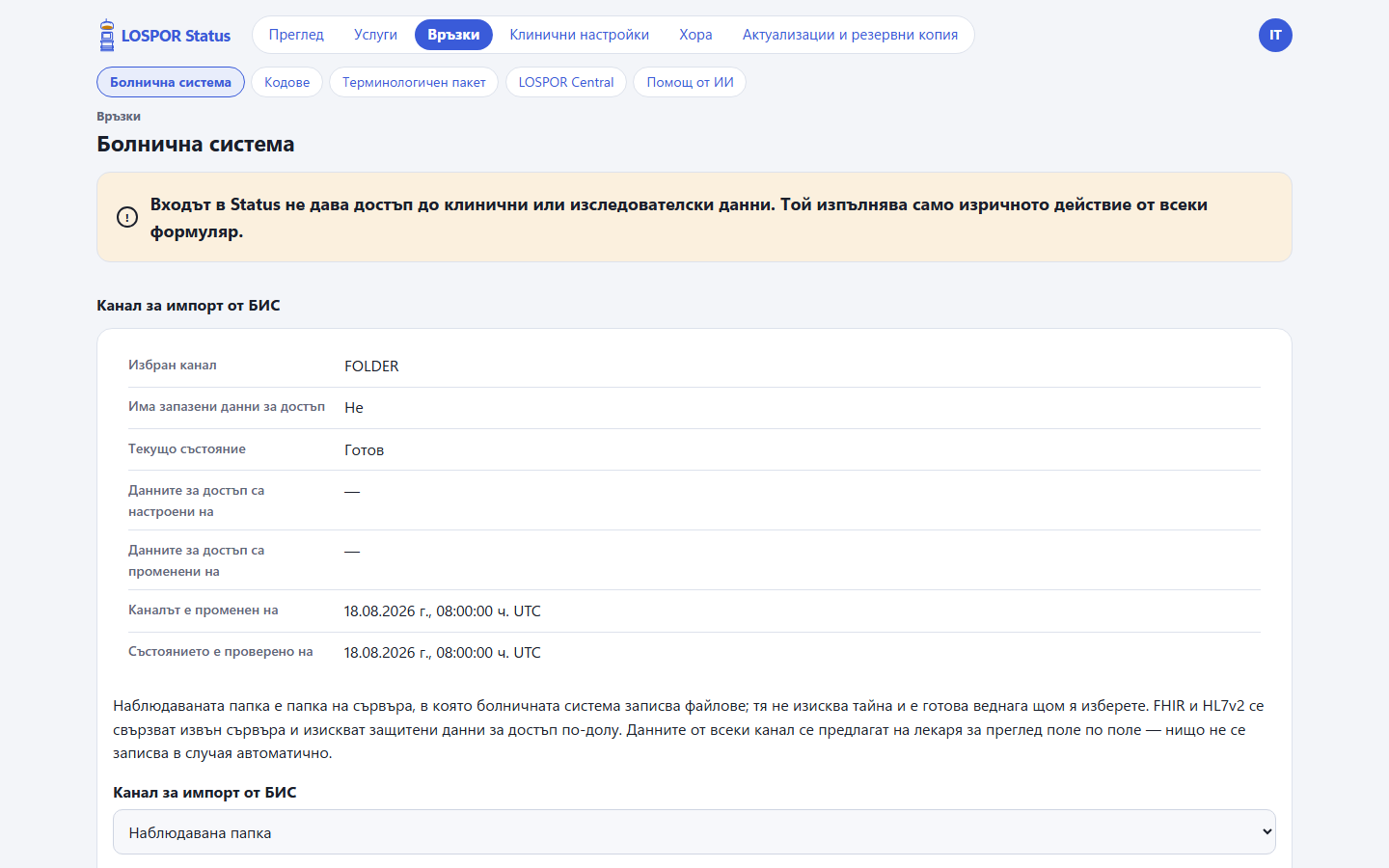1389x868 pixels.
Task: Click the Избран канал label
Action: (x=173, y=366)
